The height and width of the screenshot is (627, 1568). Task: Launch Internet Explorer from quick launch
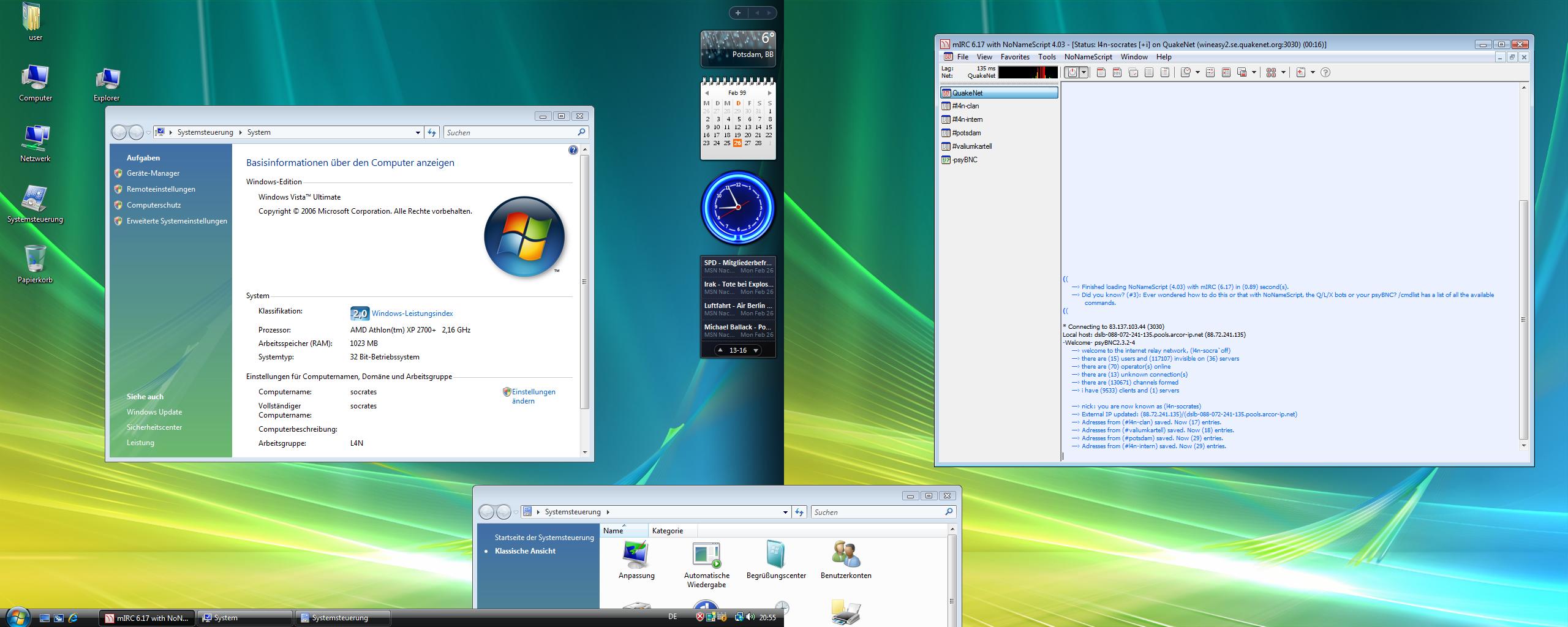point(73,618)
